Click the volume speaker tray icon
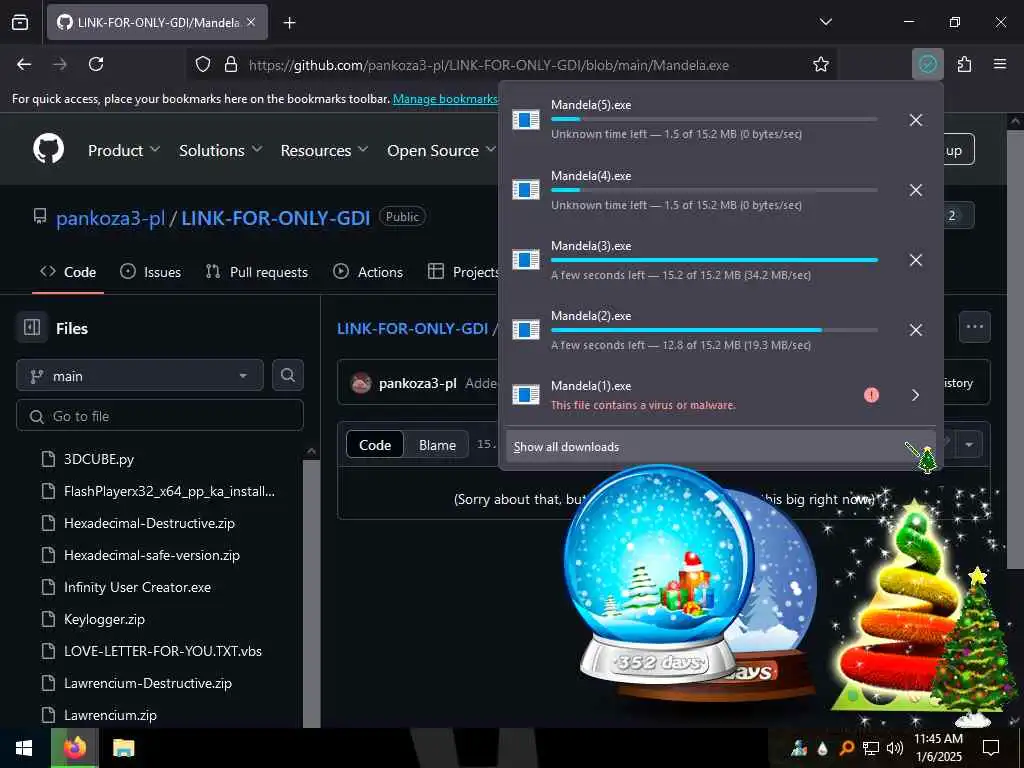Viewport: 1024px width, 768px height. click(x=894, y=748)
